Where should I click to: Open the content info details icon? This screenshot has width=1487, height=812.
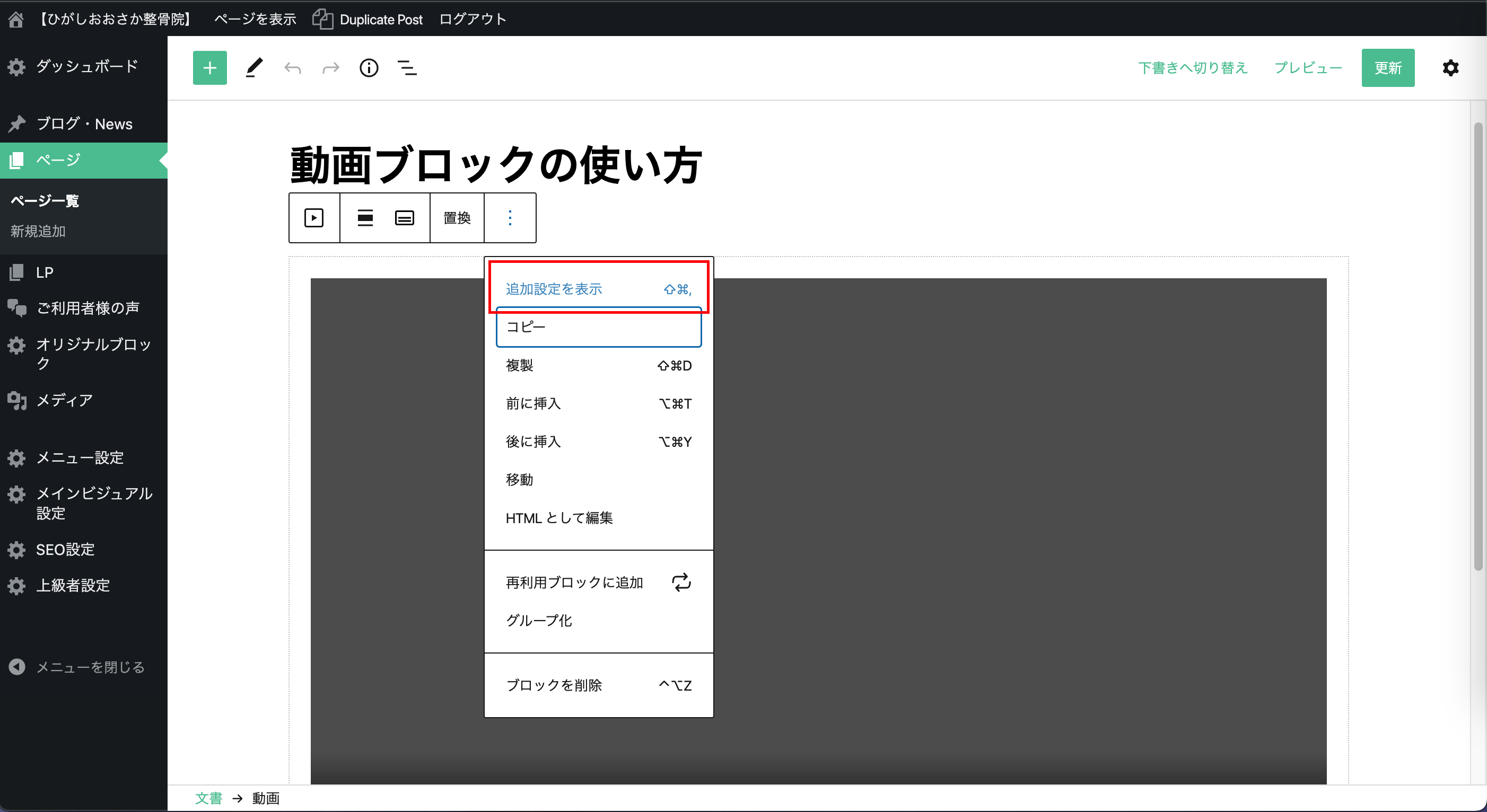369,68
